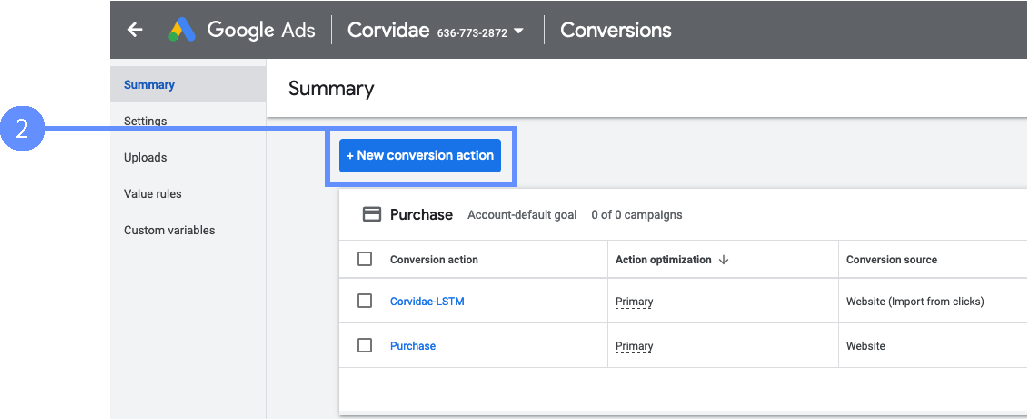This screenshot has height=419, width=1028.
Task: Click the Conversion source column header
Action: click(x=891, y=260)
